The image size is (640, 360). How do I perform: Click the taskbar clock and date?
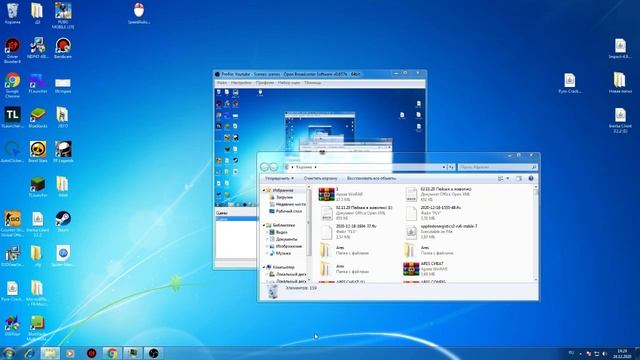coord(622,353)
